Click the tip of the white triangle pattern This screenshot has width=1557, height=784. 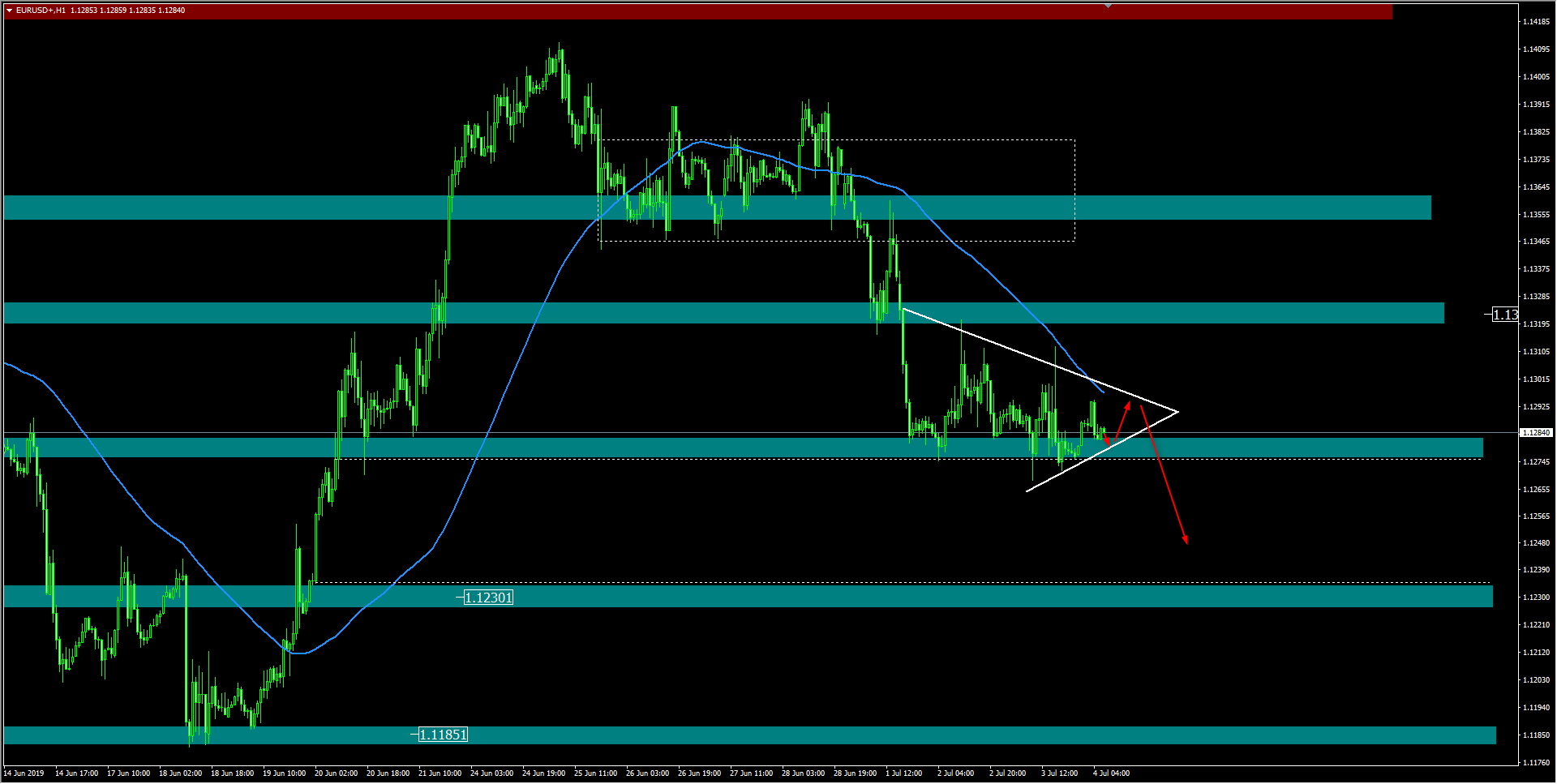tap(1177, 412)
